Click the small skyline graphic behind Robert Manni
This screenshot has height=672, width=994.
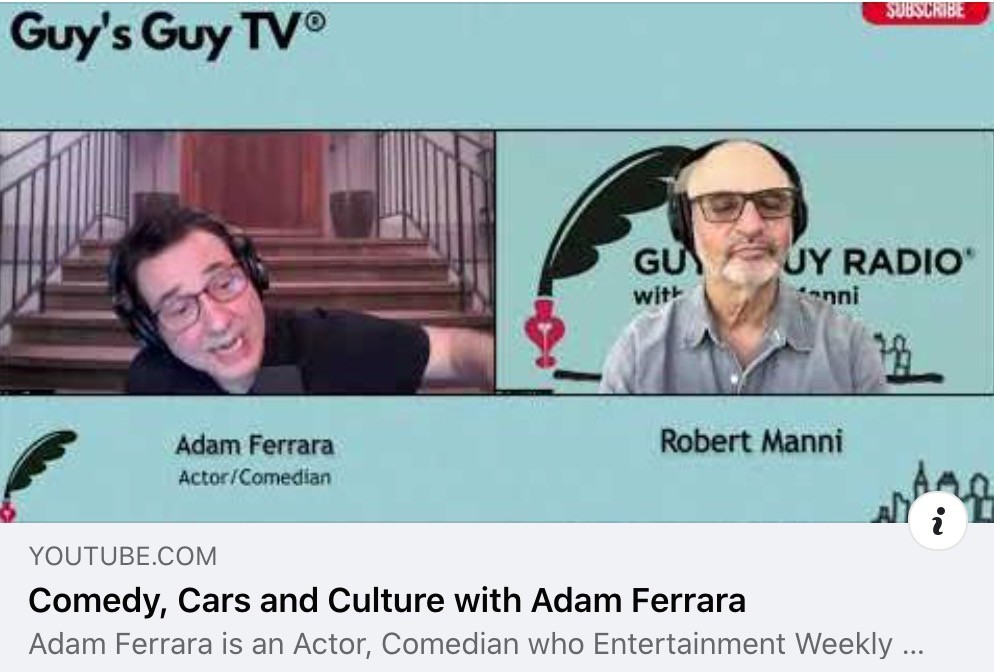coord(894,353)
